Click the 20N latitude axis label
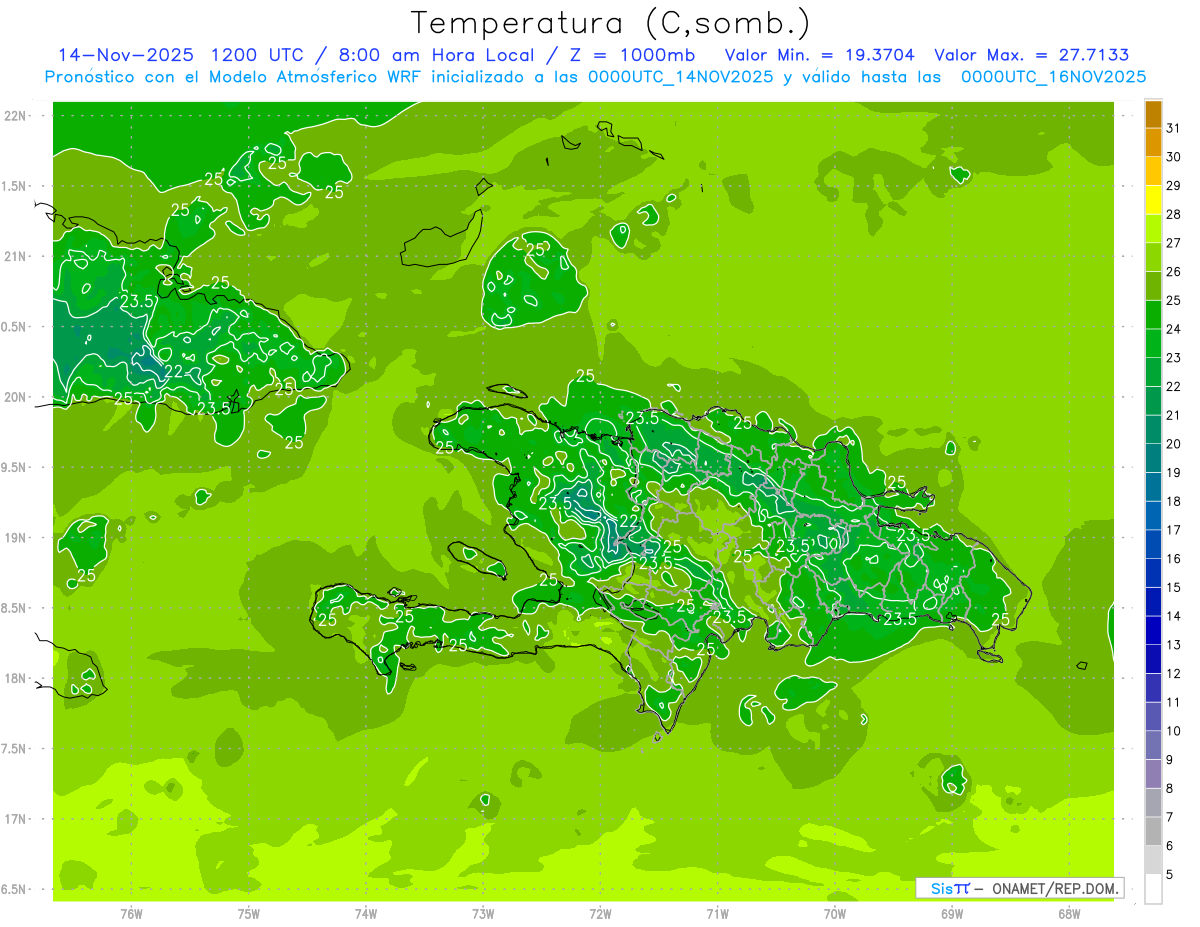Image resolution: width=1200 pixels, height=927 pixels. 17,397
